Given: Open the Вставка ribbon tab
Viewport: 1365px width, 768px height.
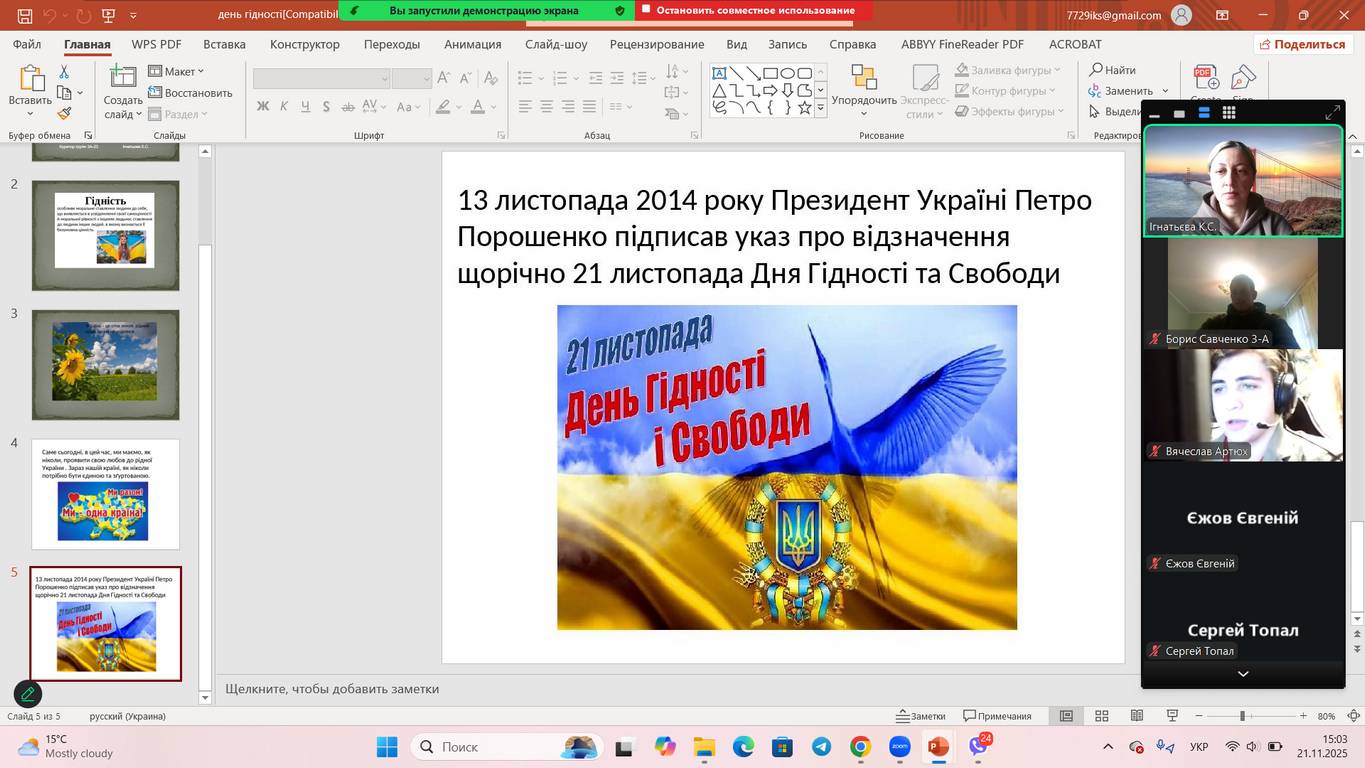Looking at the screenshot, I should click(224, 44).
